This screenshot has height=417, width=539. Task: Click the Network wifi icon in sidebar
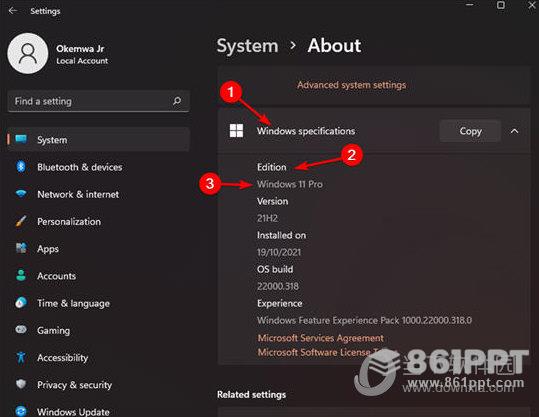[21, 194]
